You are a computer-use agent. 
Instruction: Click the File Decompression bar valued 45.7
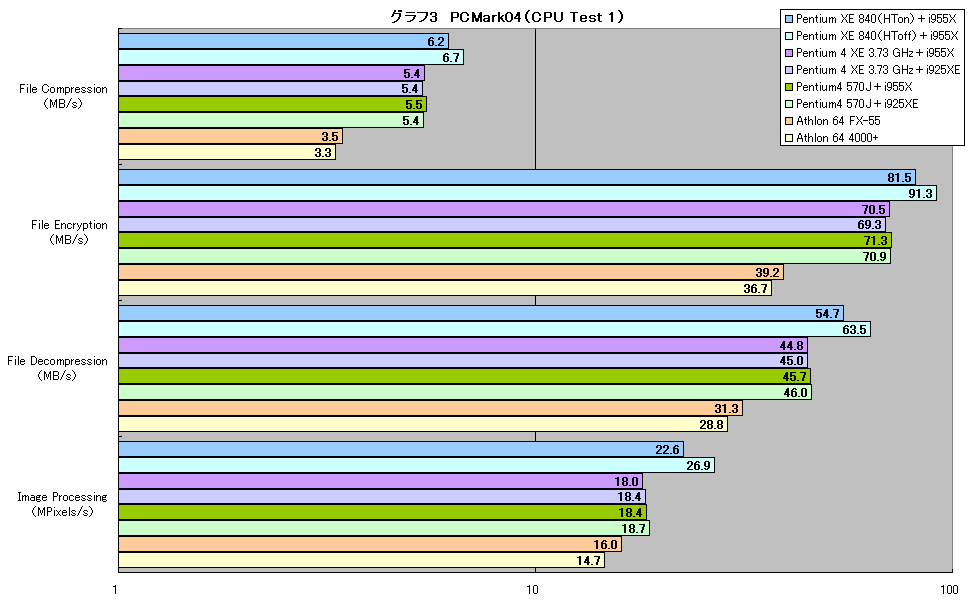464,376
